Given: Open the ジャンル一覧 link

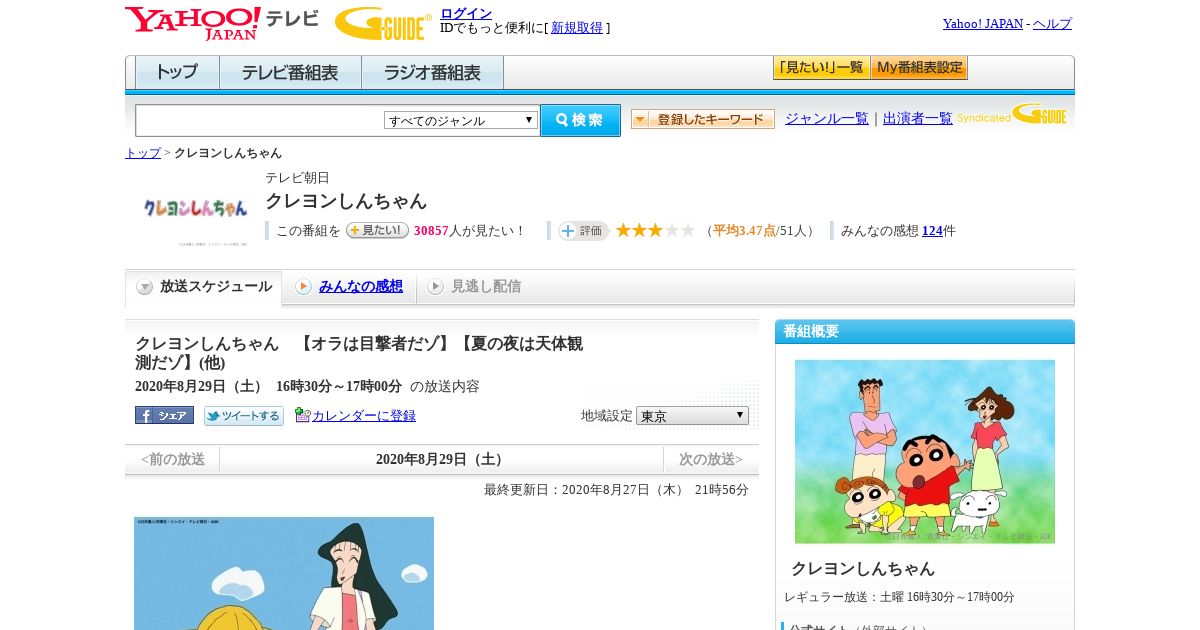Looking at the screenshot, I should pyautogui.click(x=827, y=118).
